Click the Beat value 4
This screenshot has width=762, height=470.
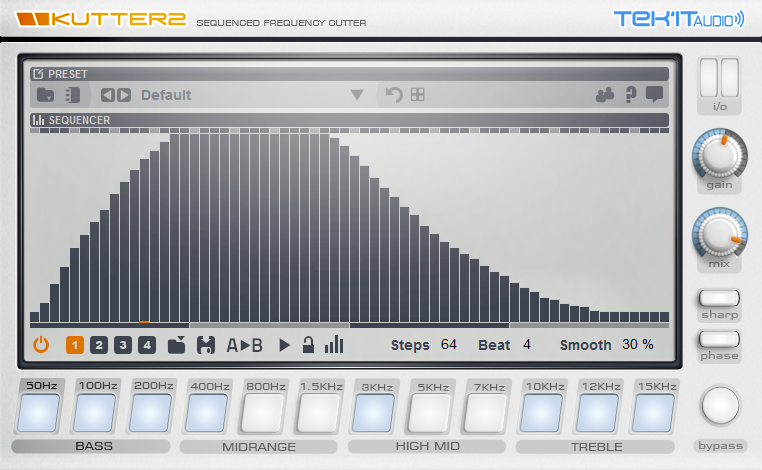coord(527,345)
